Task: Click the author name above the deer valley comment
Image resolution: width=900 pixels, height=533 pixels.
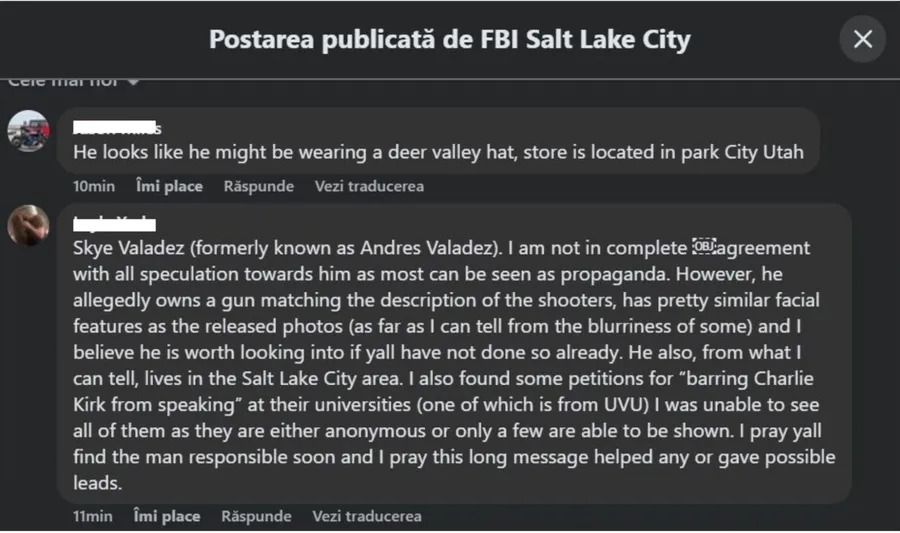Action: (x=118, y=128)
